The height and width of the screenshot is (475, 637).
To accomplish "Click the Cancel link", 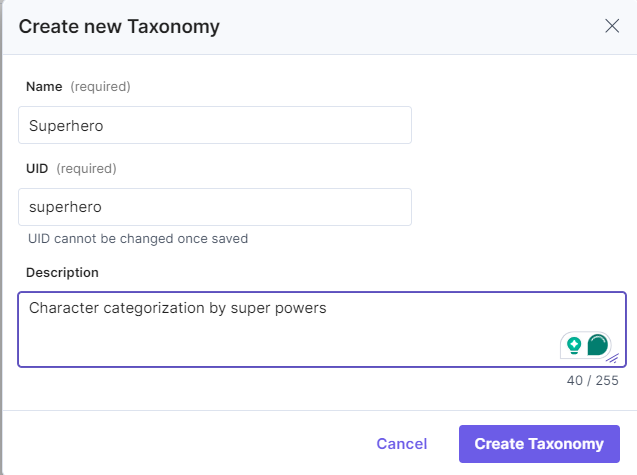I will pyautogui.click(x=402, y=444).
